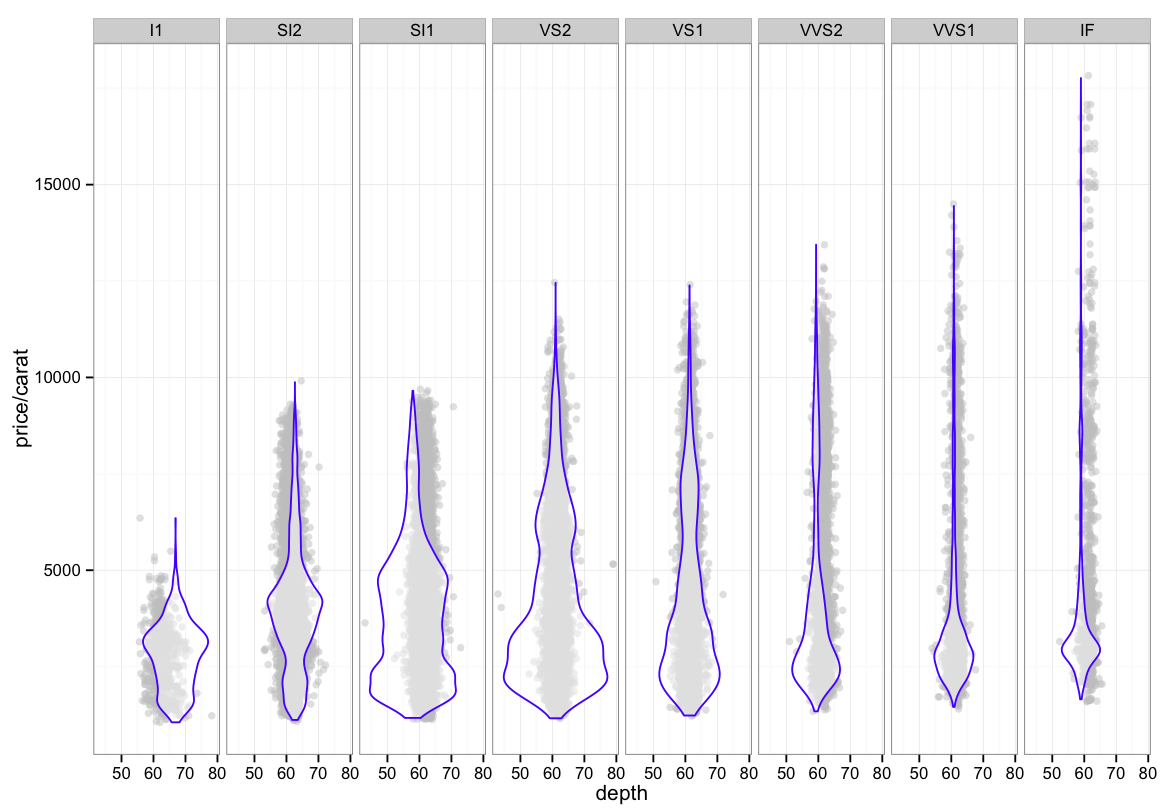This screenshot has width=1169, height=809.
Task: Click the 50 tick label under I1 panel
Action: (121, 772)
